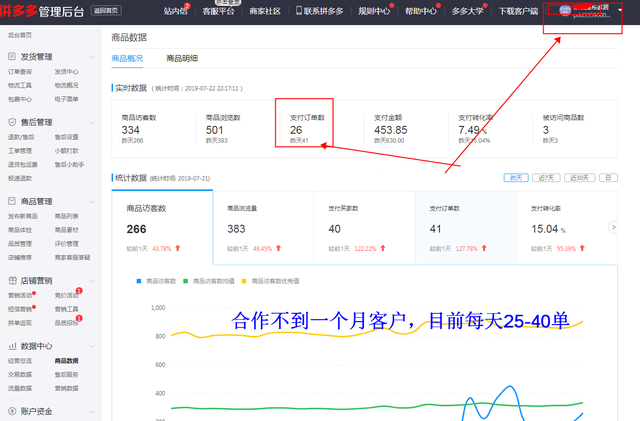Open 订单查询 in the sidebar
640x421 pixels.
[20, 71]
